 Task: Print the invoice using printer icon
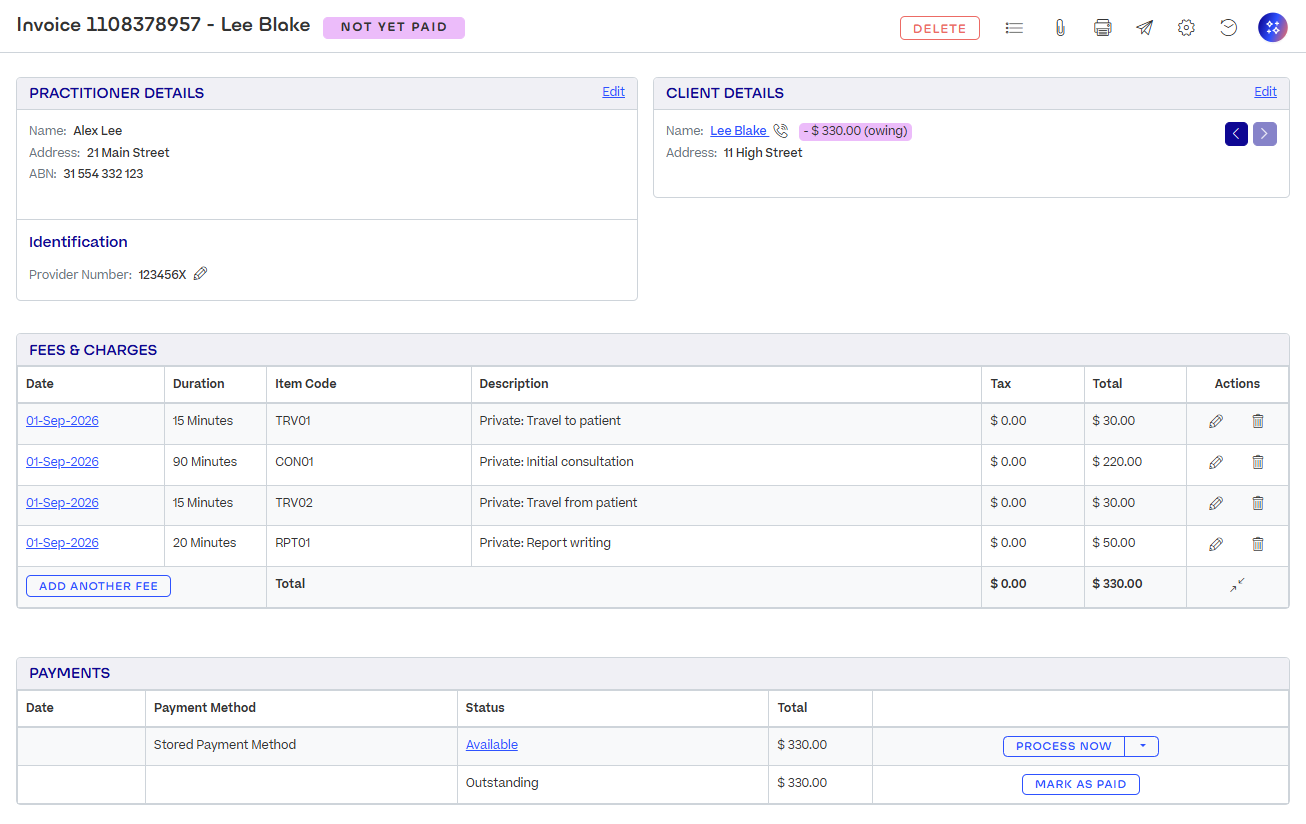tap(1103, 28)
